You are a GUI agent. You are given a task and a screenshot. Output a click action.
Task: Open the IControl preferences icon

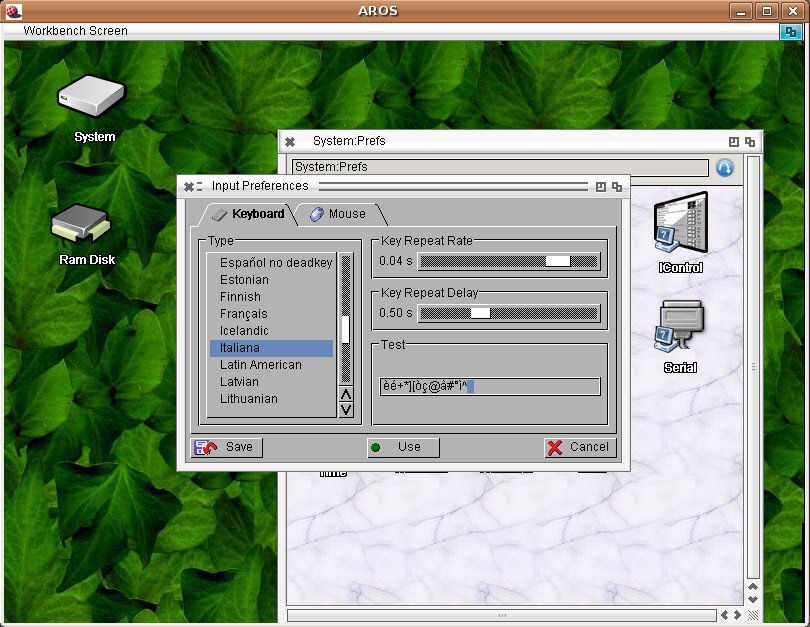tap(680, 227)
